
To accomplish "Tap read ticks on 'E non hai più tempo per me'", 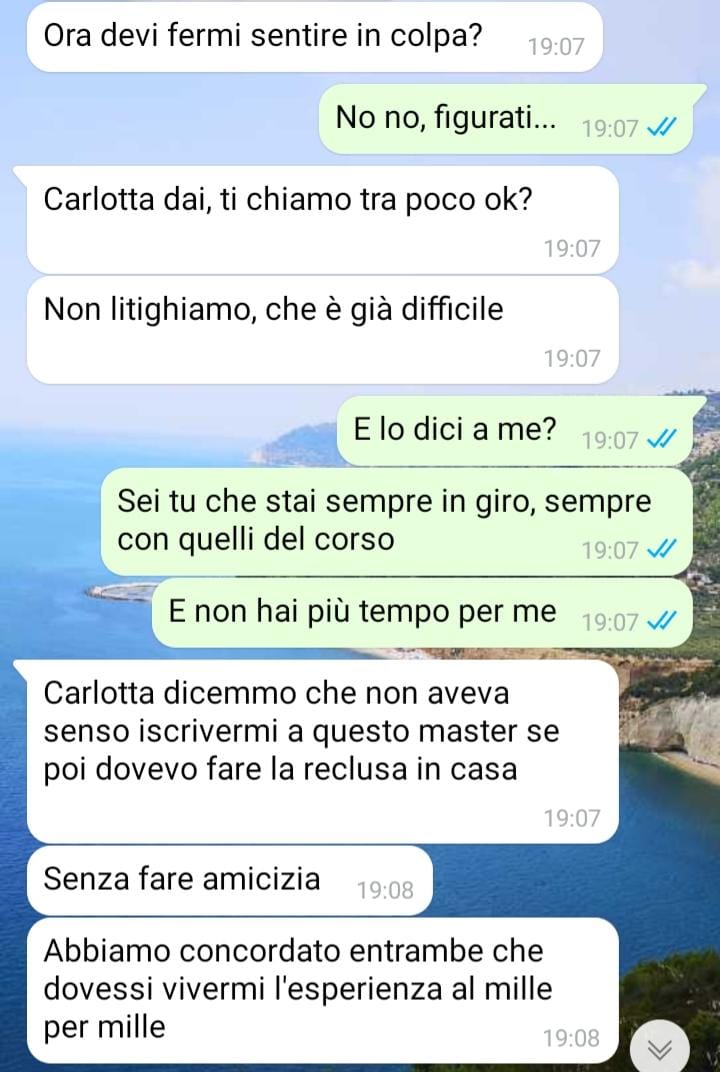I will [661, 621].
